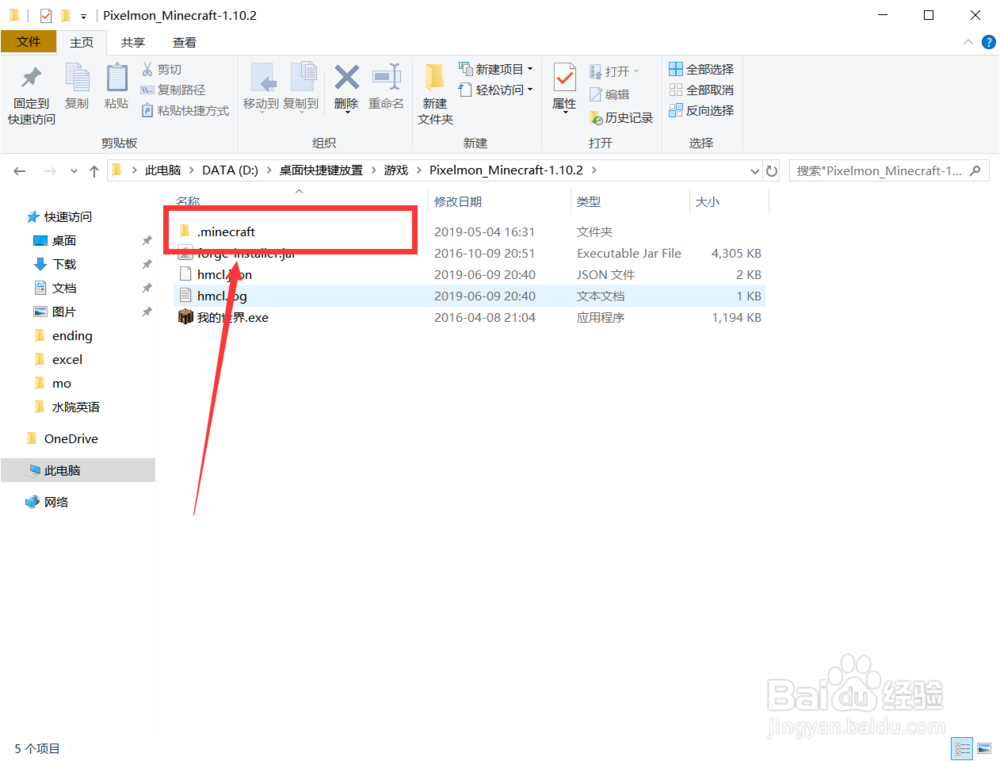This screenshot has height=761, width=1000.
Task: Open the Move to (移动到) menu
Action: click(x=261, y=87)
